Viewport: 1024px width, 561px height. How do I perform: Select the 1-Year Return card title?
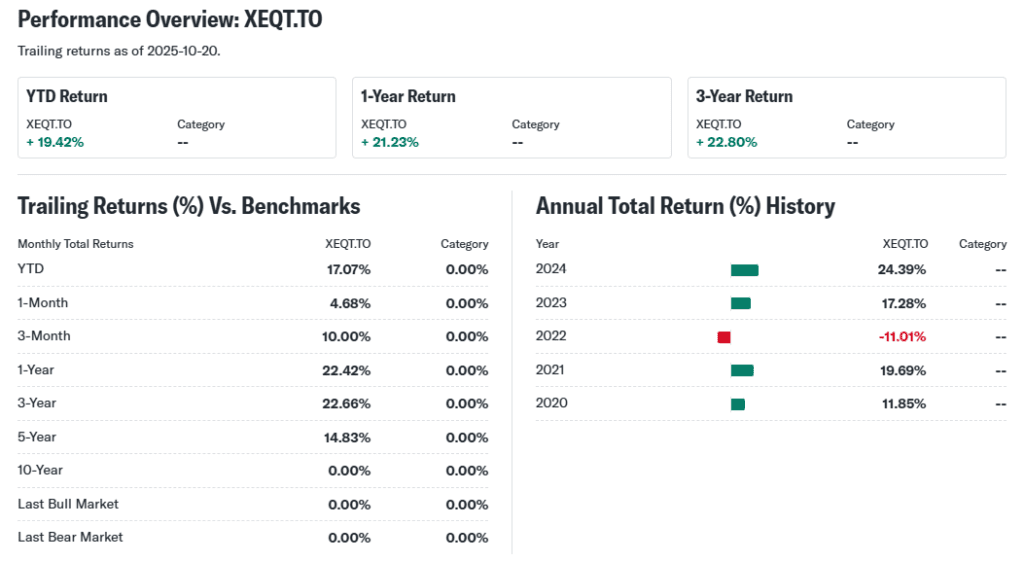(408, 97)
